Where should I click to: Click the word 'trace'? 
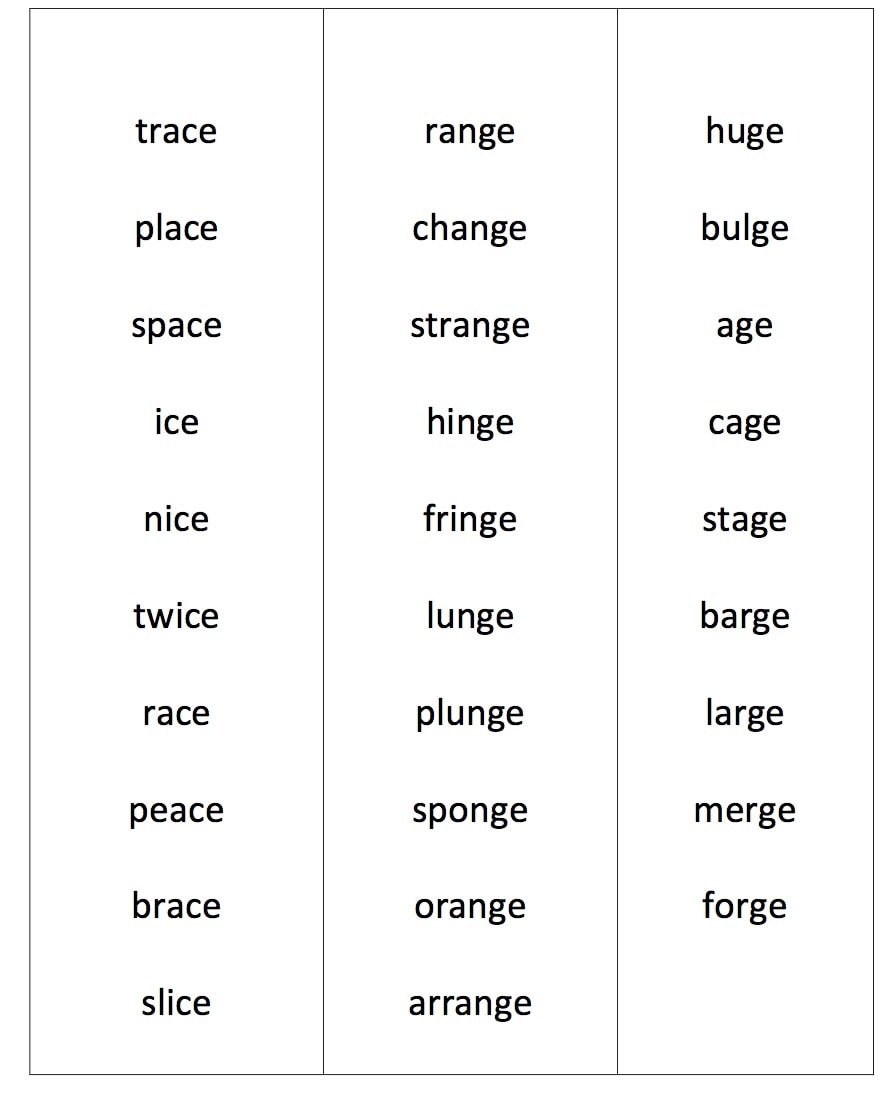tap(176, 131)
